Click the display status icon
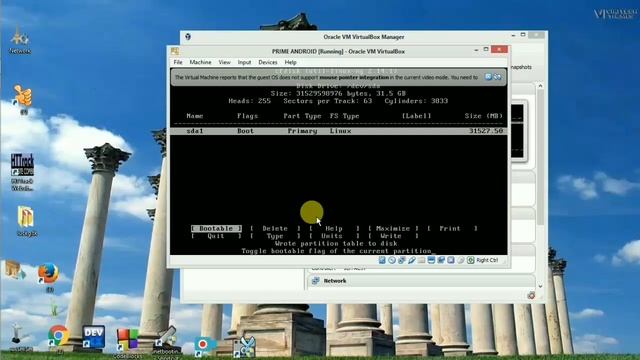640x360 pixels. point(431,260)
